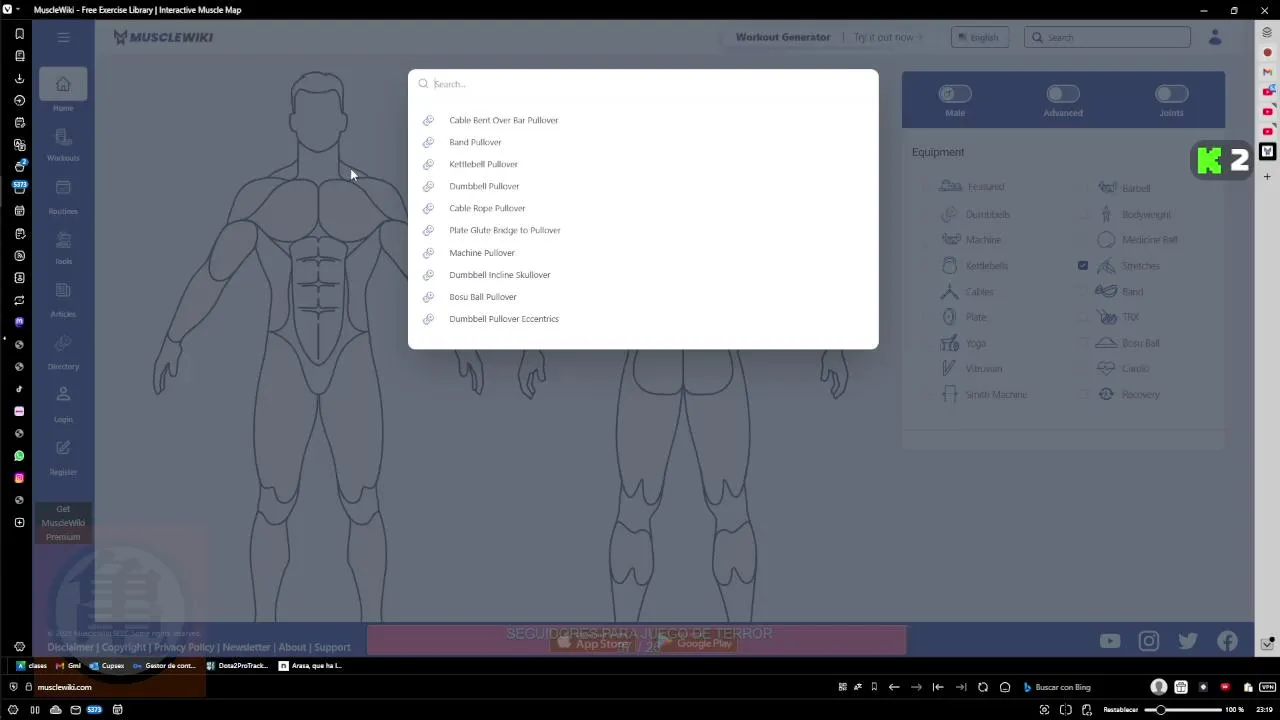This screenshot has height=720, width=1280.
Task: Click the Kettlebells equipment icon
Action: [949, 265]
